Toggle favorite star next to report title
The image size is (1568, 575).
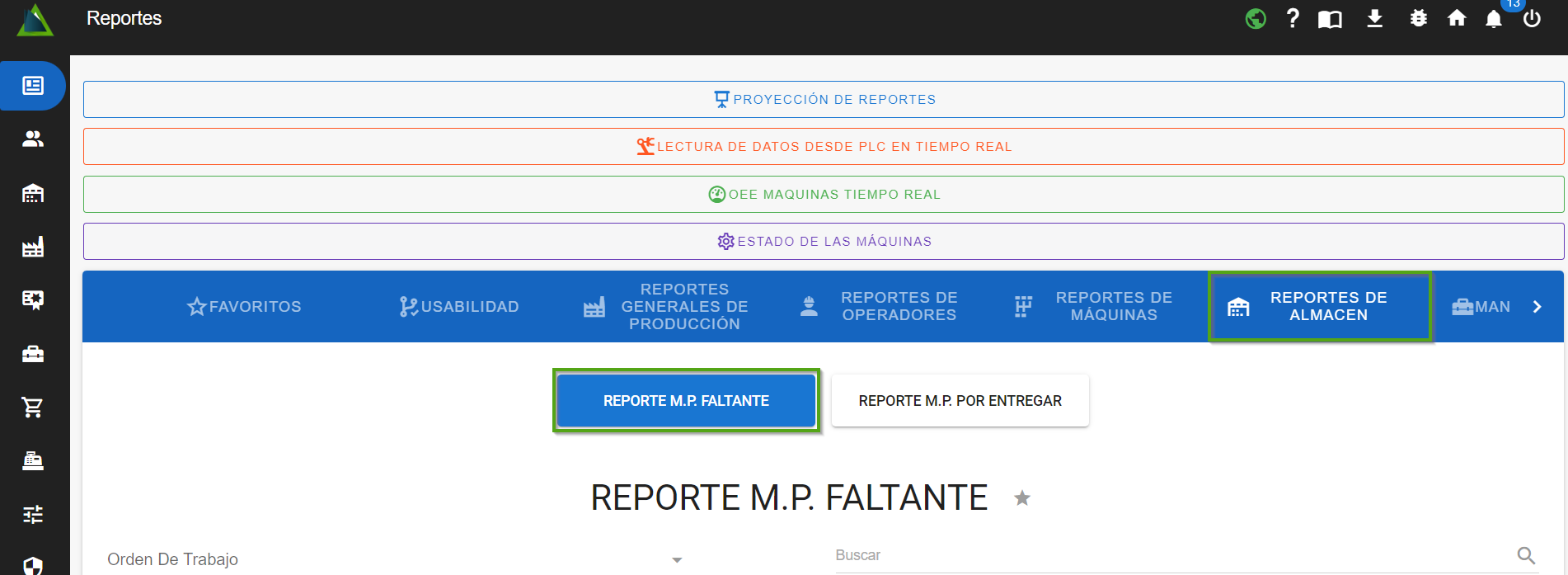(x=1022, y=498)
